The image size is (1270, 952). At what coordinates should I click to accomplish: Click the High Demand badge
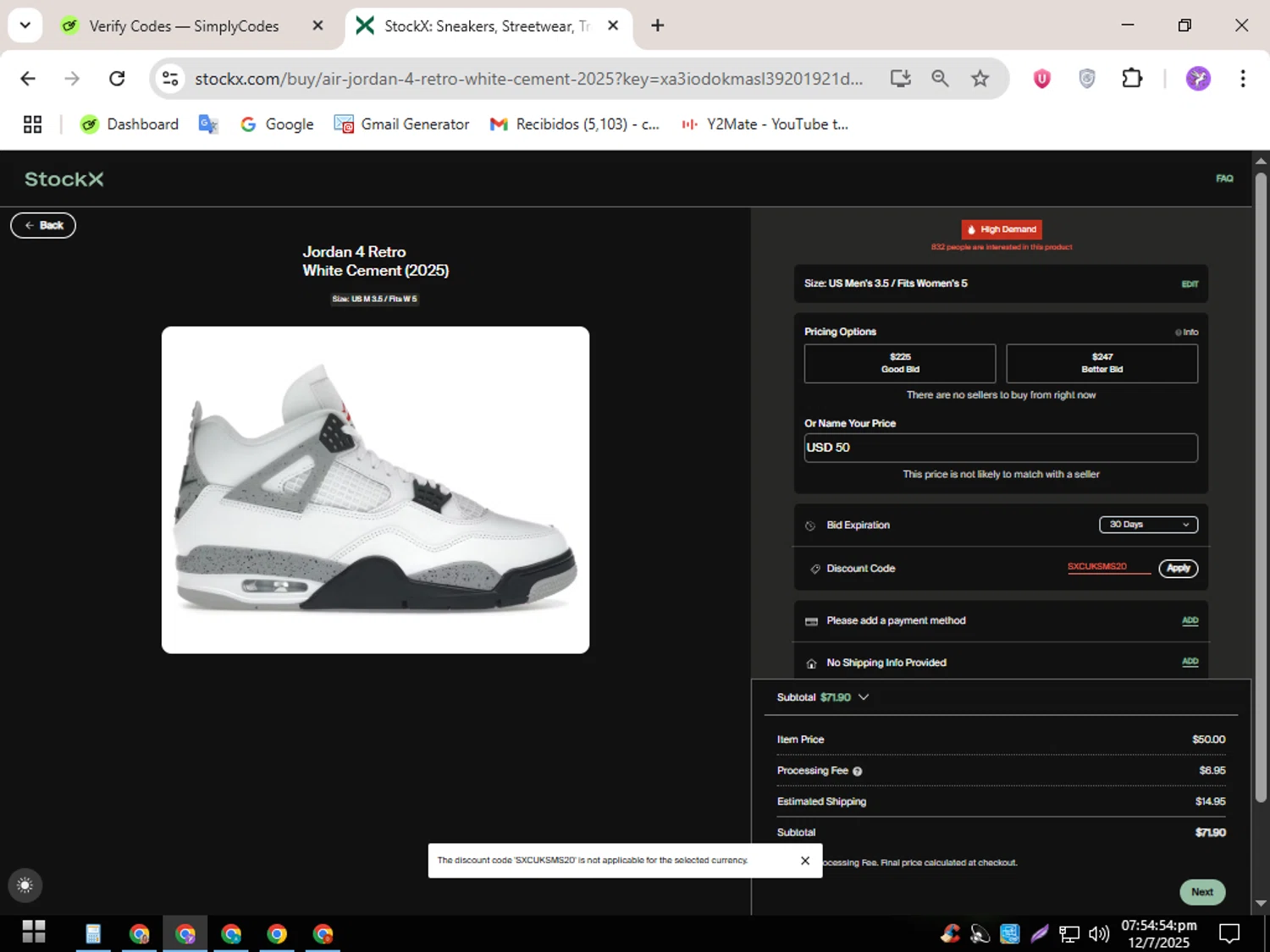click(x=1002, y=229)
